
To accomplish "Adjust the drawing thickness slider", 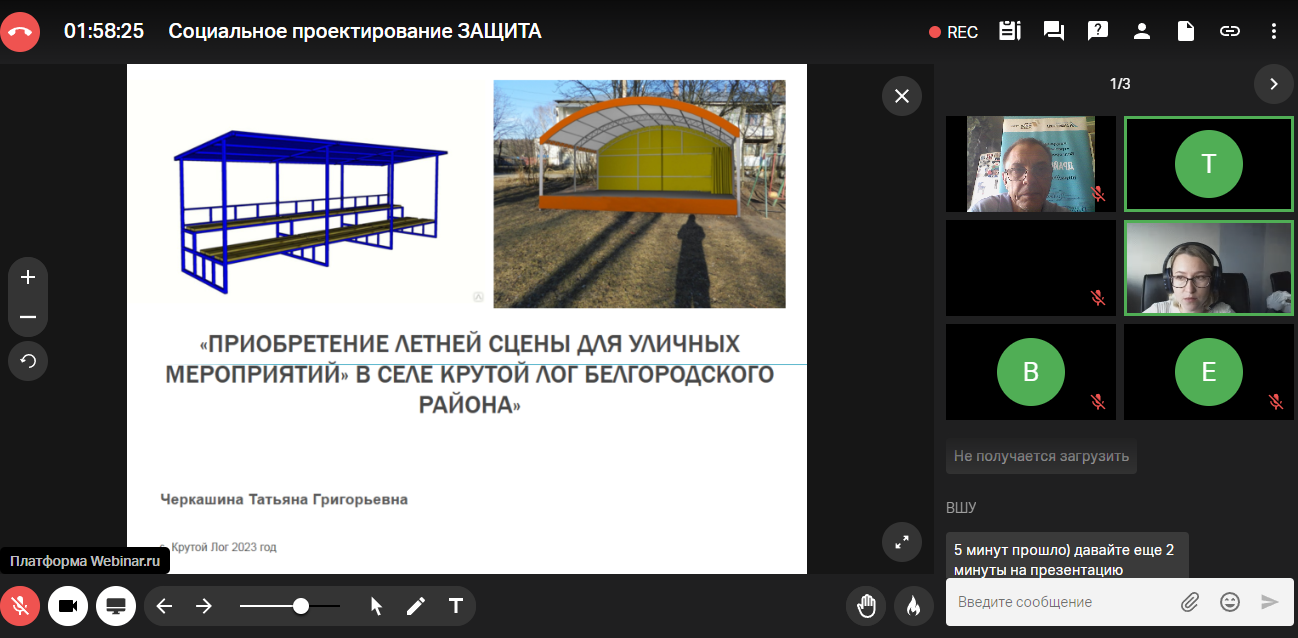I will 300,606.
